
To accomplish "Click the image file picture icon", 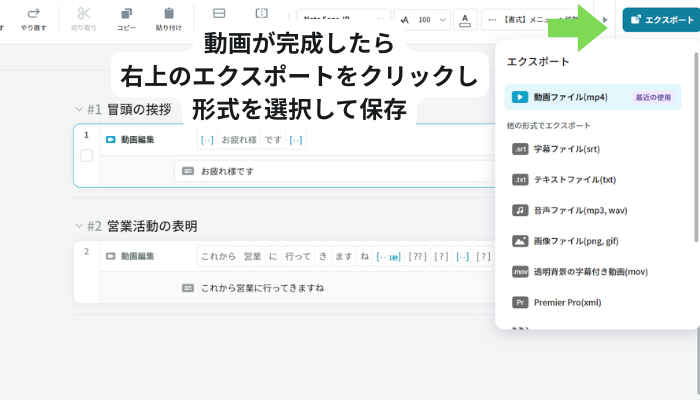I will [x=520, y=241].
